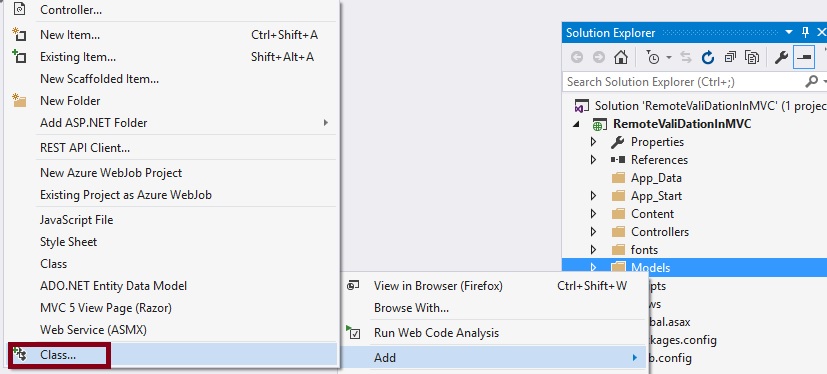Expand the App_Start folder
Image resolution: width=827 pixels, height=374 pixels.
pyautogui.click(x=593, y=196)
